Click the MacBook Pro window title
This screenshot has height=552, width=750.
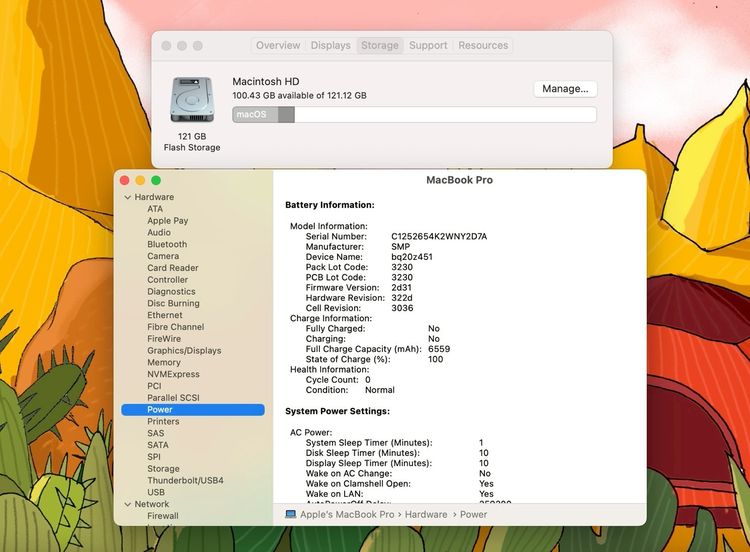tap(459, 180)
